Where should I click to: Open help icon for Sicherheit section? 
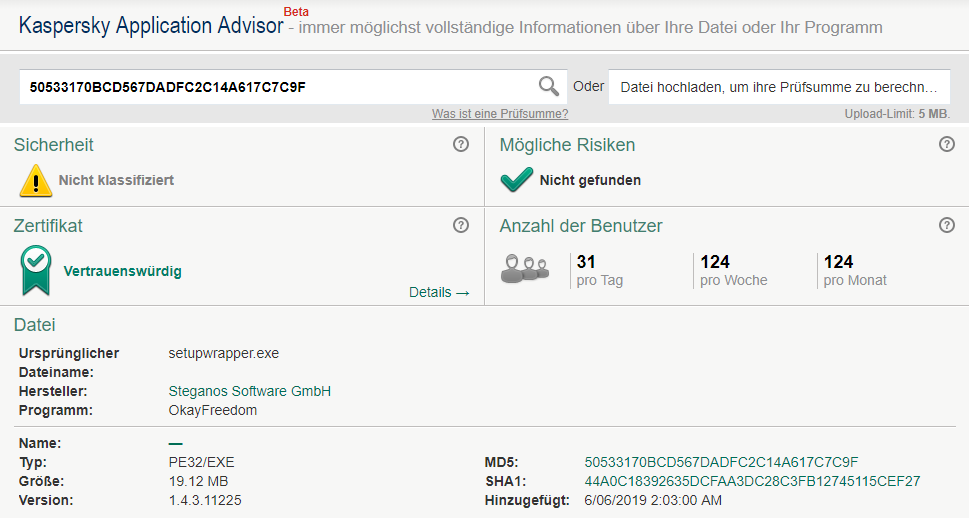(x=461, y=144)
